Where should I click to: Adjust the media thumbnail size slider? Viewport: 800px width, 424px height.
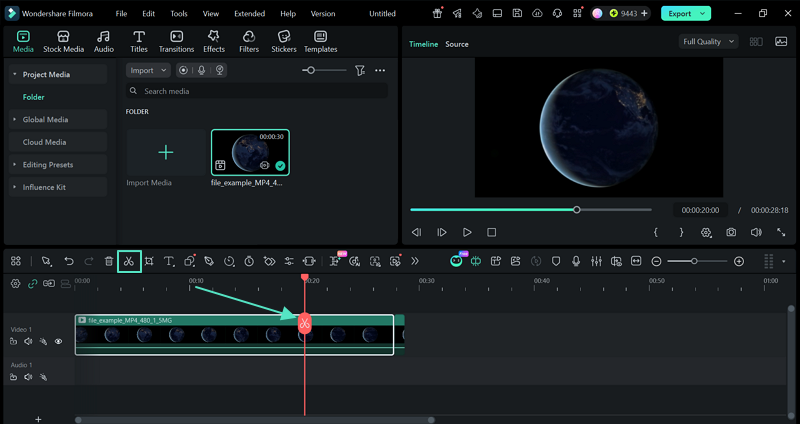[x=311, y=70]
